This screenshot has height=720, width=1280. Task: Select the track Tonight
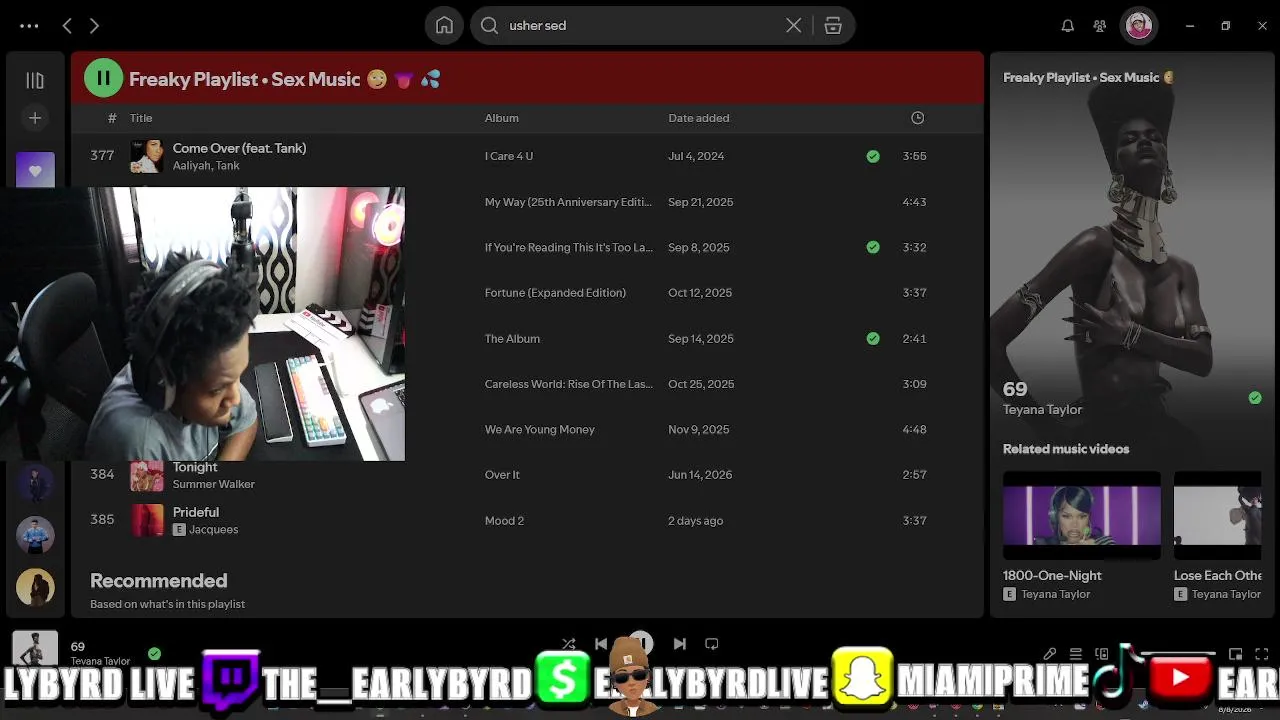[194, 467]
